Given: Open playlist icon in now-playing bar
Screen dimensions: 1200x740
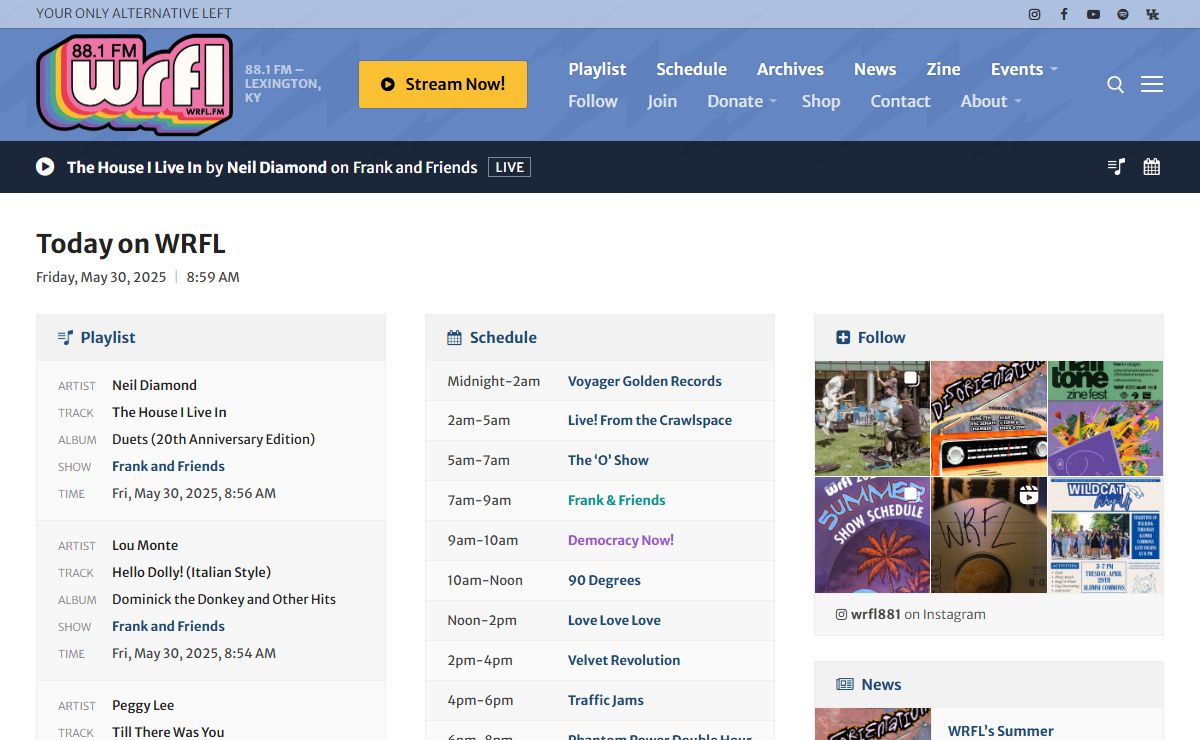Looking at the screenshot, I should [x=1117, y=167].
